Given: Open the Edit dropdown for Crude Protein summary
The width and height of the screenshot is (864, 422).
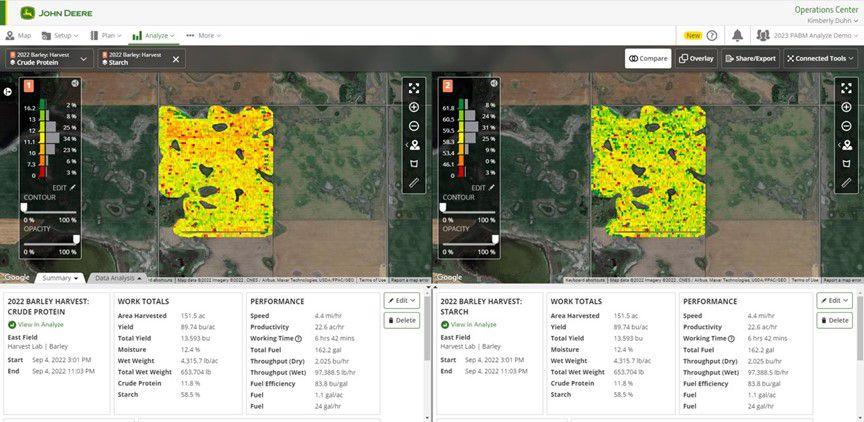Looking at the screenshot, I should tap(402, 300).
